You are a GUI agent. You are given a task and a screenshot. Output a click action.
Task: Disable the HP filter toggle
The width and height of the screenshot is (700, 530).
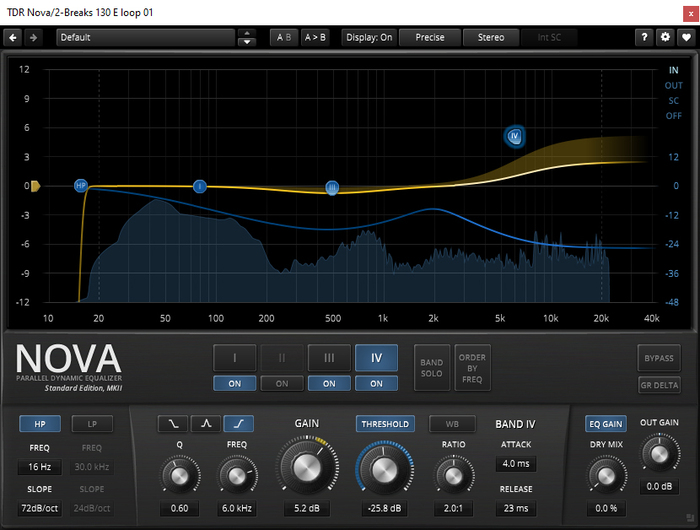(x=39, y=424)
